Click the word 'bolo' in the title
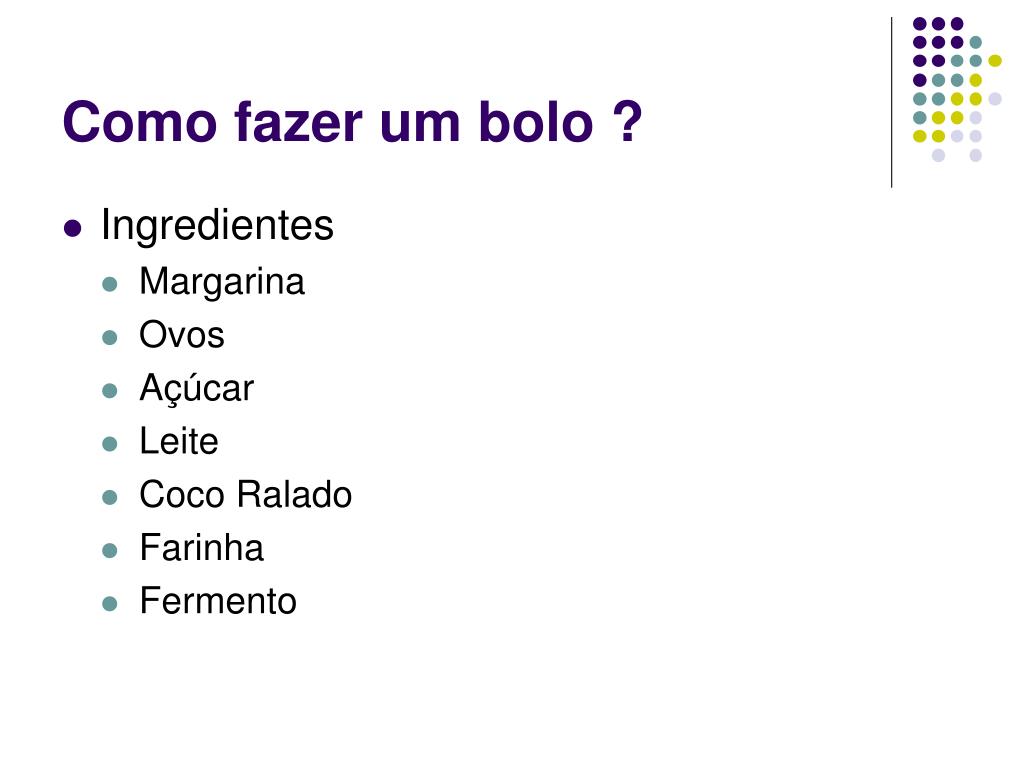The image size is (1024, 768). tap(536, 122)
